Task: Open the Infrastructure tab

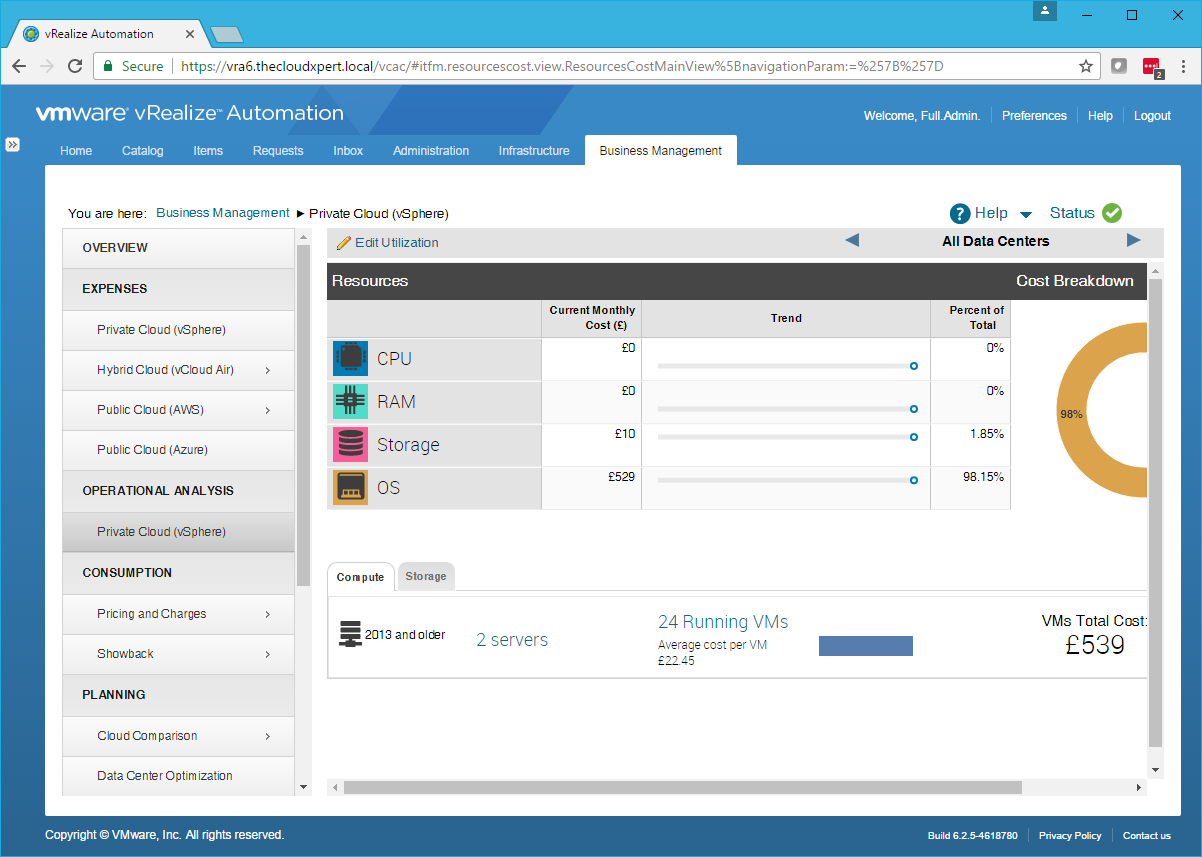Action: pyautogui.click(x=534, y=151)
